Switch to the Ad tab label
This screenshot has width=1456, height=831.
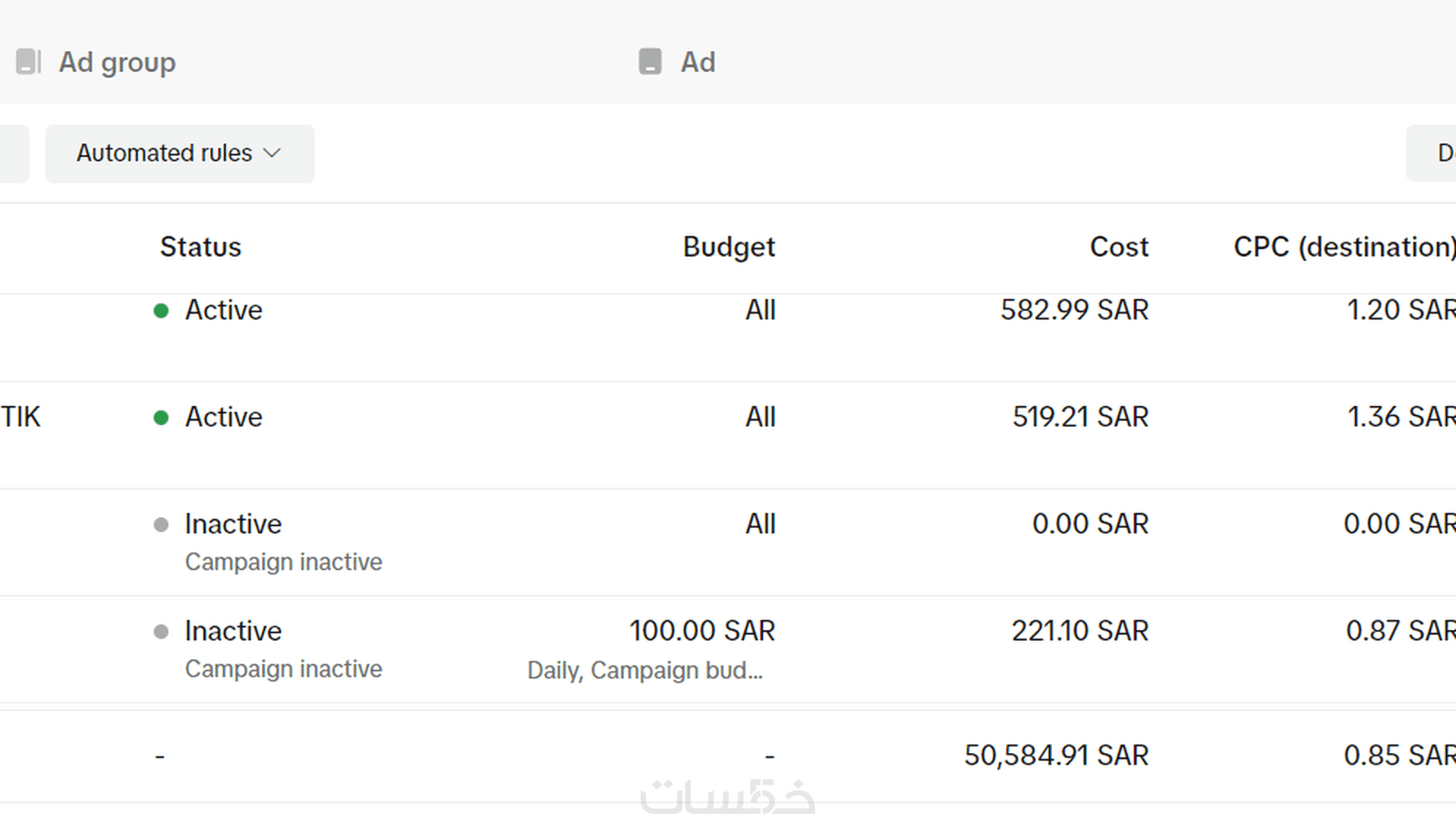tap(697, 63)
